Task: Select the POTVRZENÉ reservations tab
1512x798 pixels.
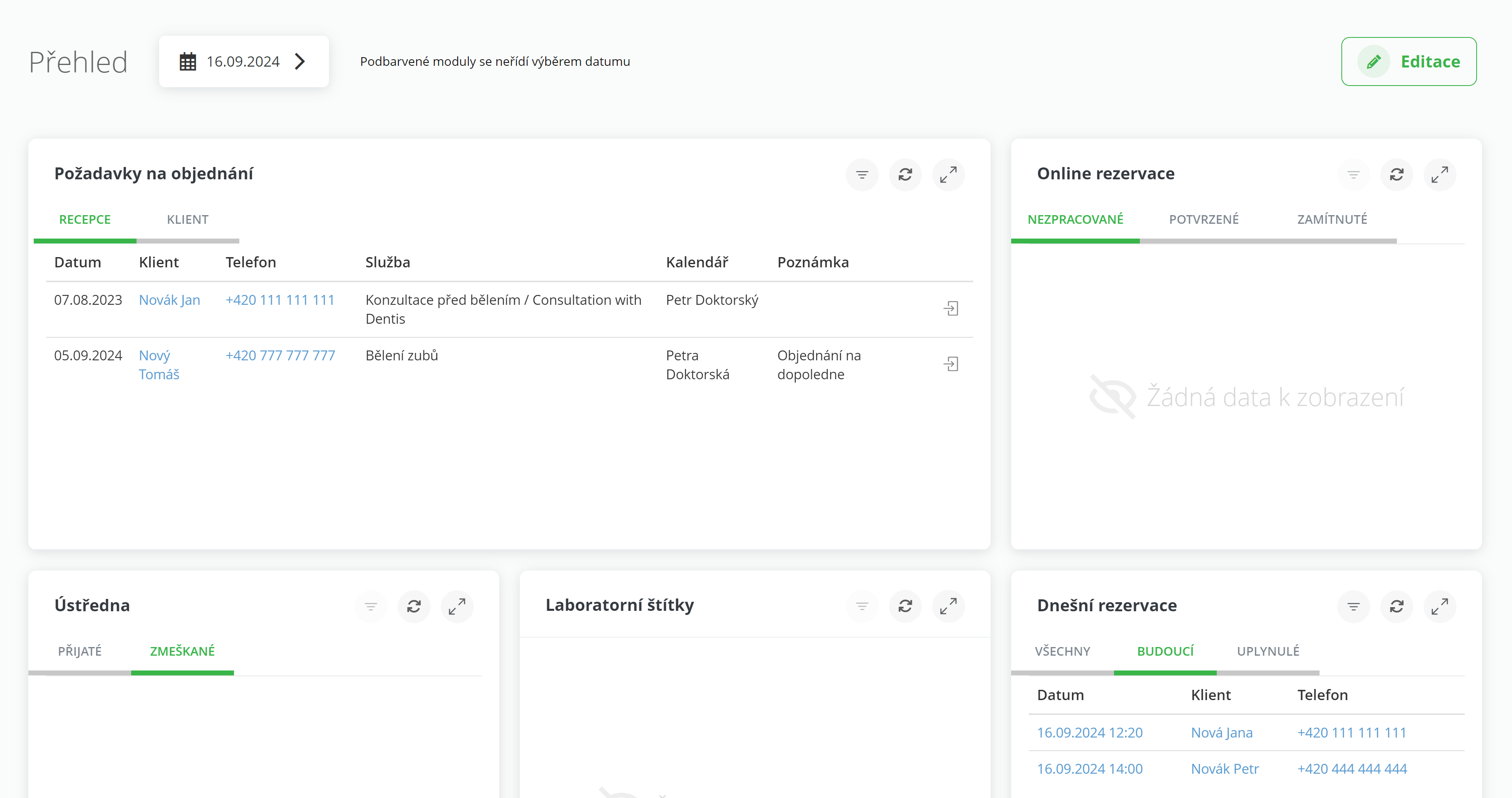Action: pyautogui.click(x=1203, y=220)
